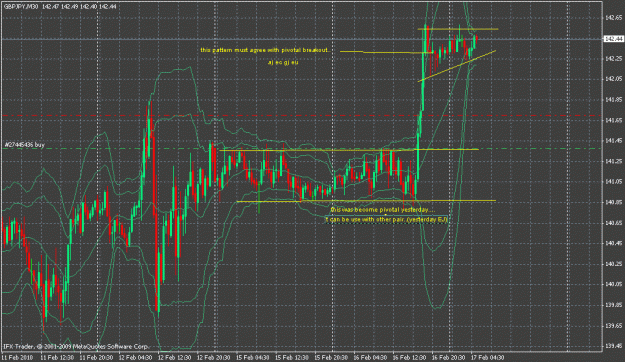
Task: Select the yellow range-bottom line near 140.85
Action: 366,201
